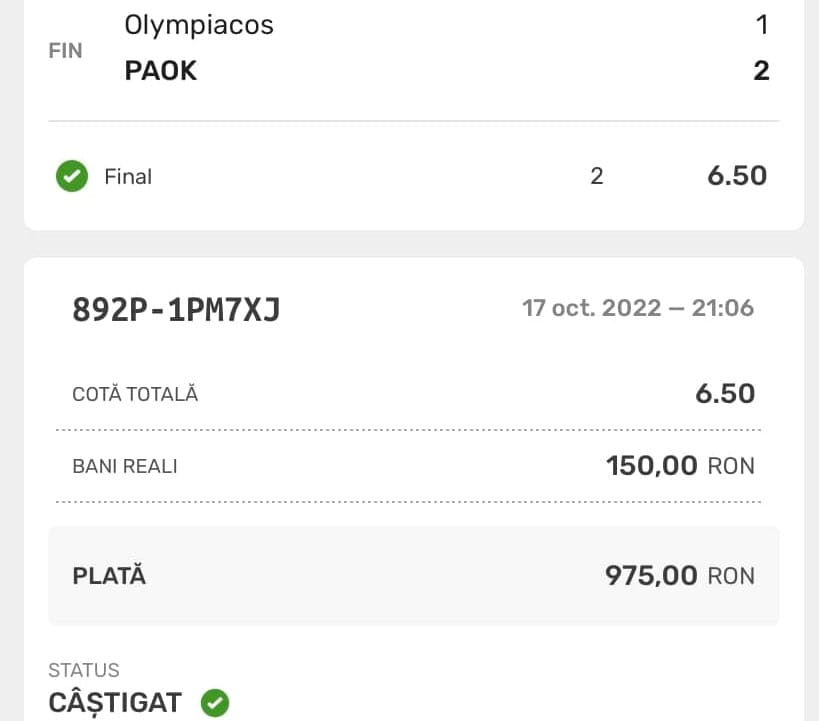
Task: Click PAOK score 2
Action: pos(762,71)
